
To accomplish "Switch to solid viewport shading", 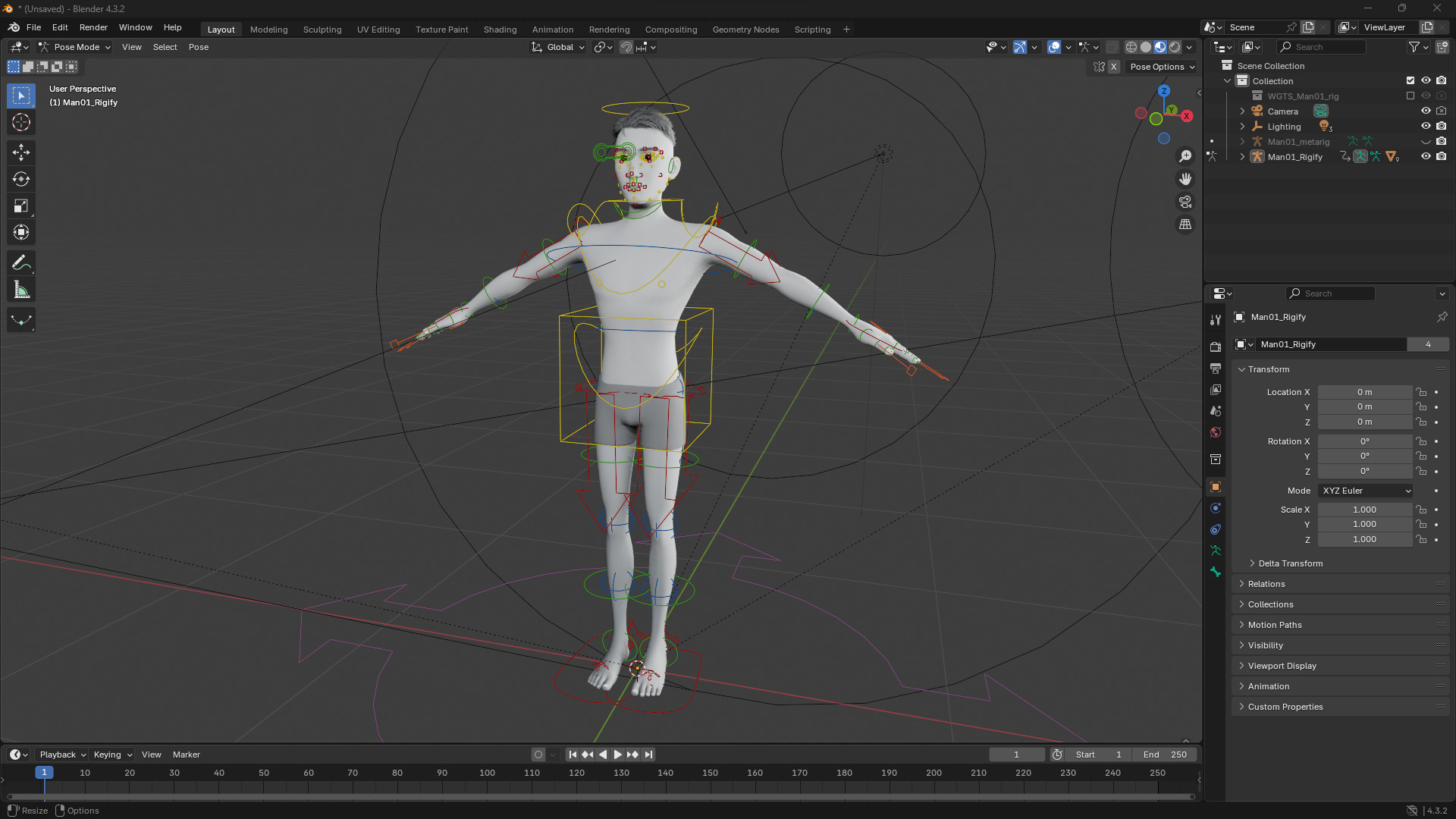I will [x=1146, y=47].
